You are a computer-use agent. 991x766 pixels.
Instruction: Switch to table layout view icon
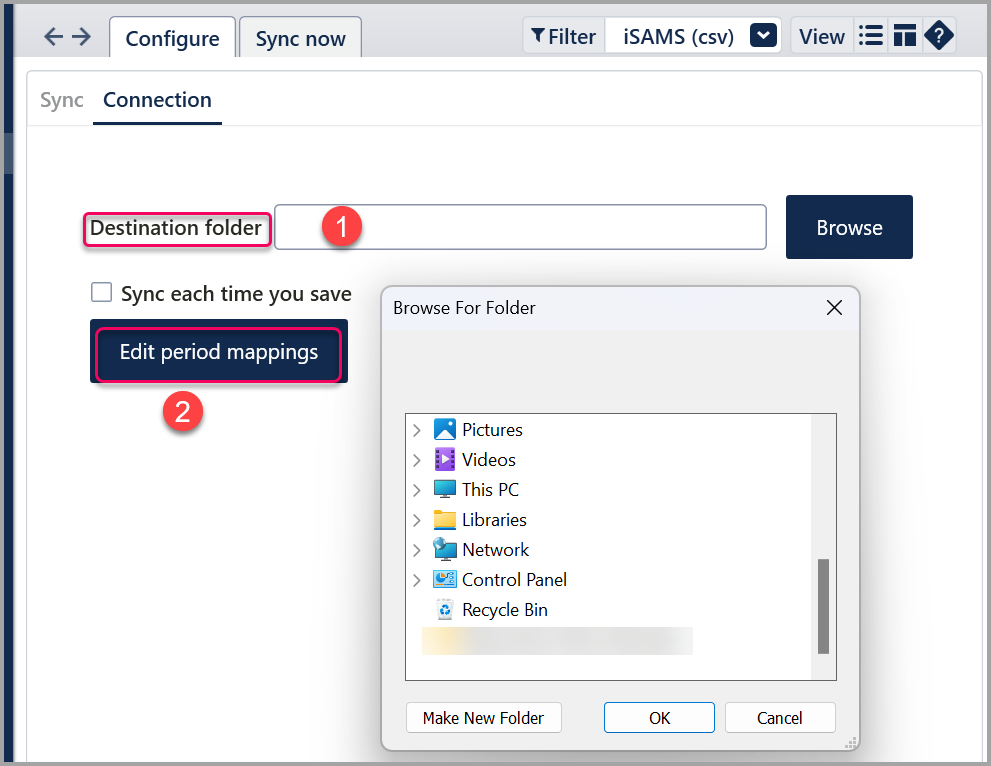pyautogui.click(x=904, y=36)
